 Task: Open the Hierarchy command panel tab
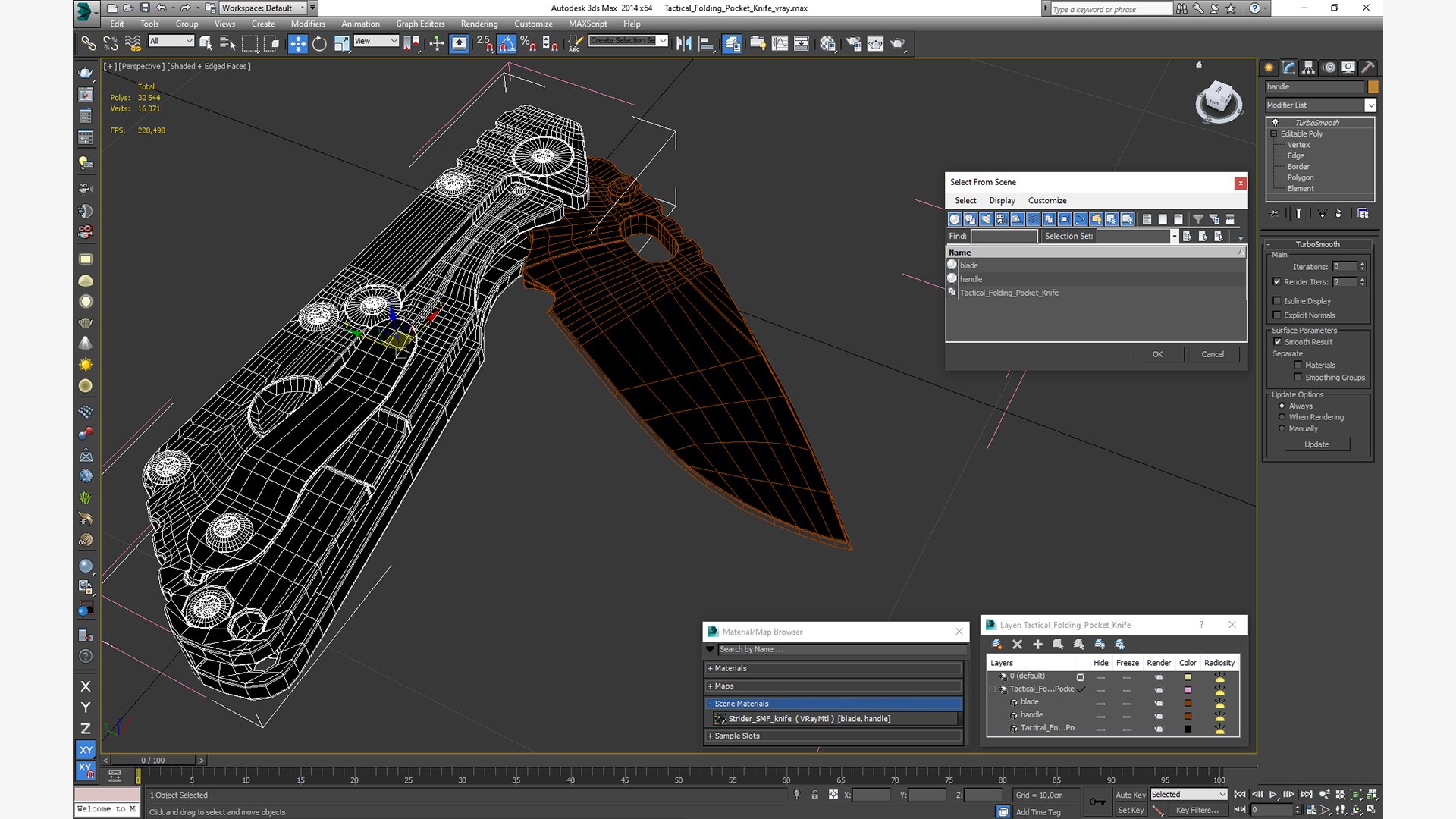click(1308, 67)
